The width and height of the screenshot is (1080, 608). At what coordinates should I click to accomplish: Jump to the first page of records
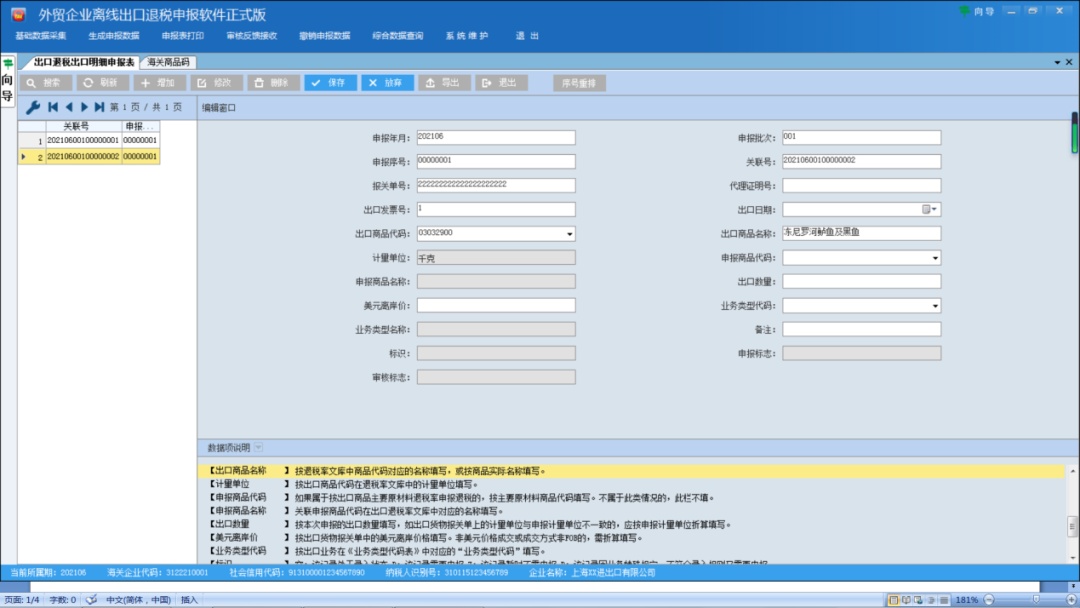[x=53, y=107]
